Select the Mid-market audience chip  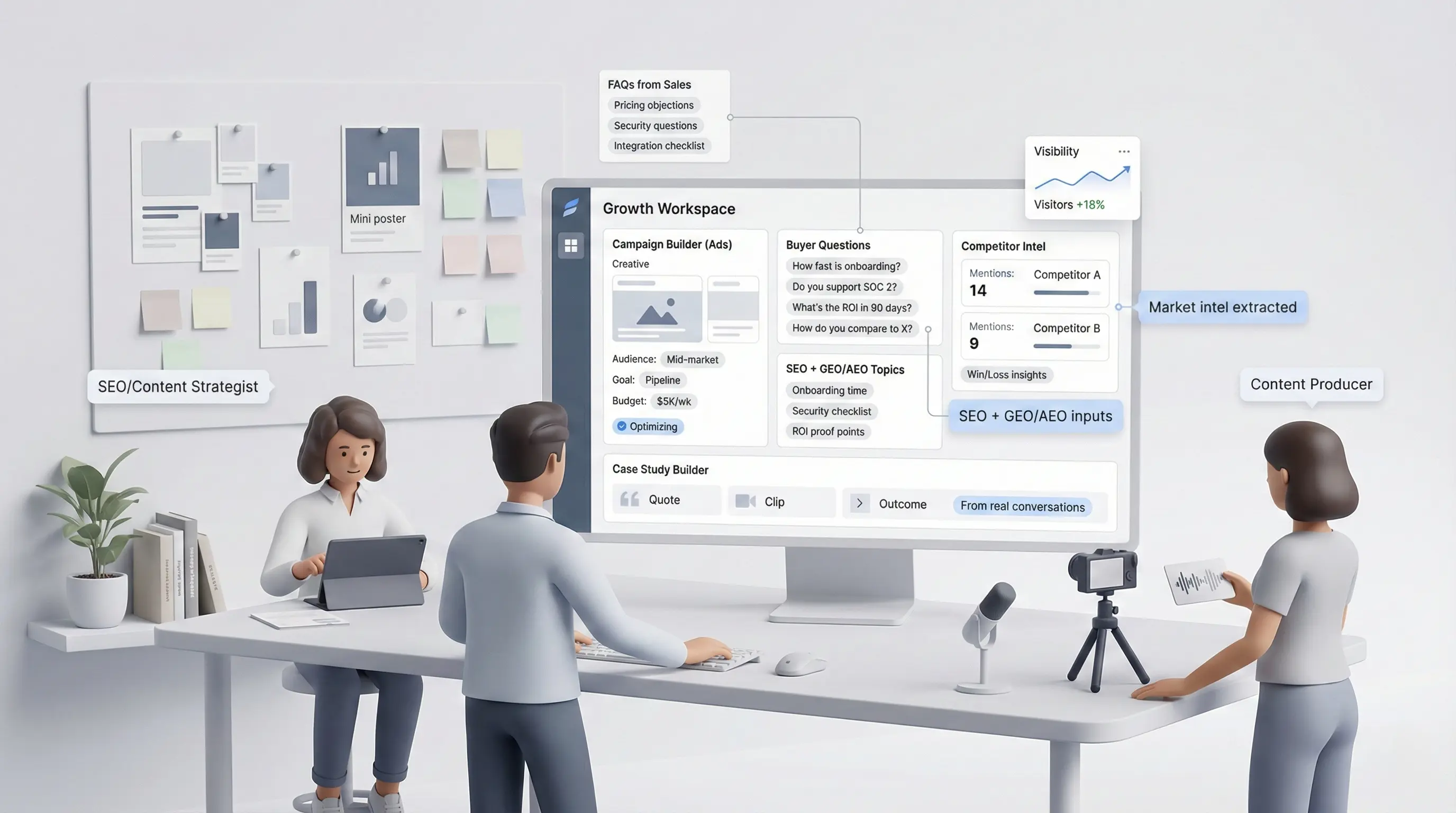pos(692,359)
